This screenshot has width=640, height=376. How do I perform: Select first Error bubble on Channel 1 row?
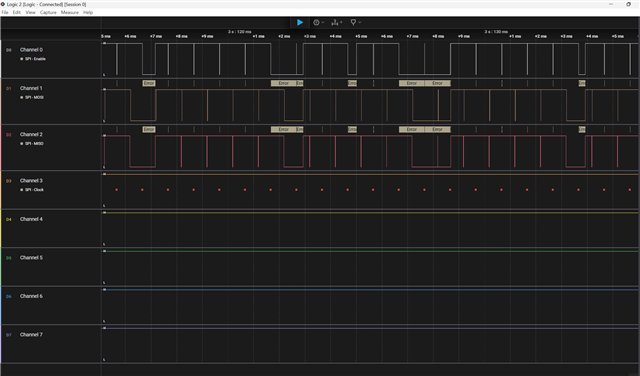(149, 83)
